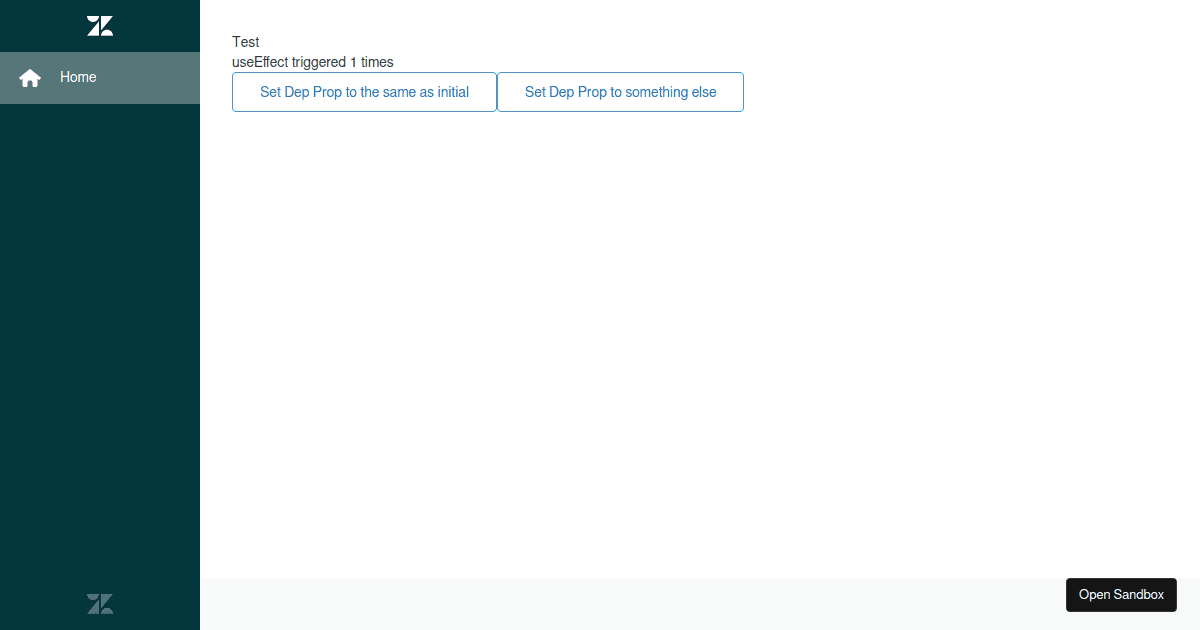The height and width of the screenshot is (630, 1200).
Task: Click the word 'useEffect' in the counter line
Action: 260,62
